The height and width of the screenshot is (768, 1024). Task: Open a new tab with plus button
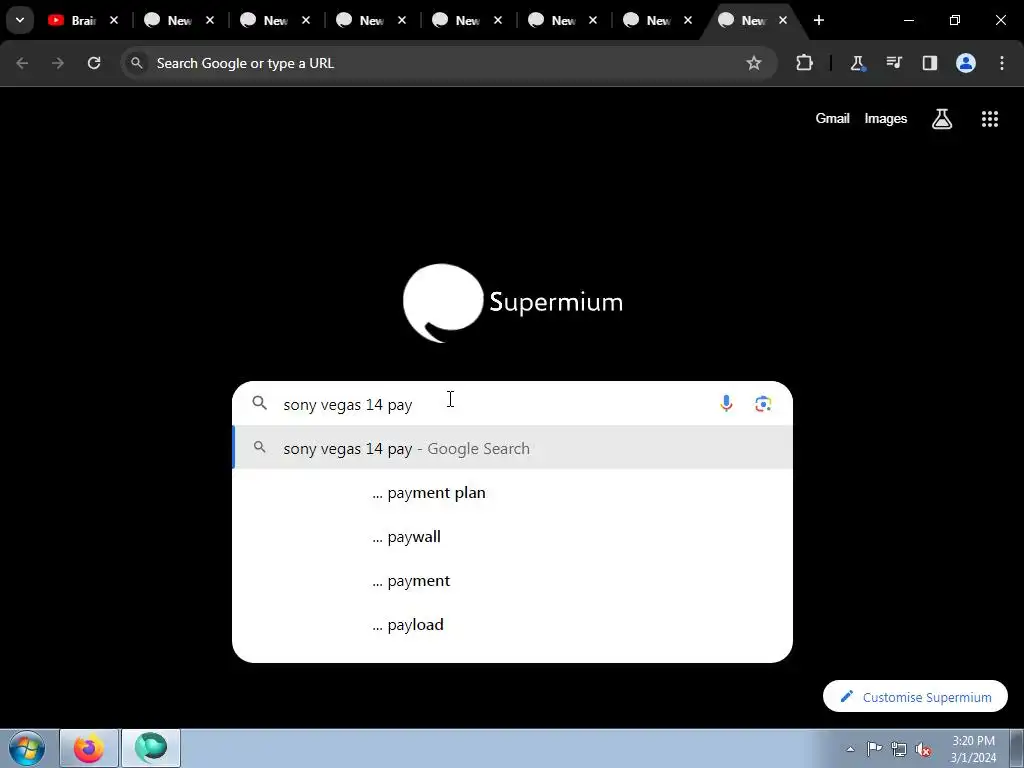coord(818,20)
